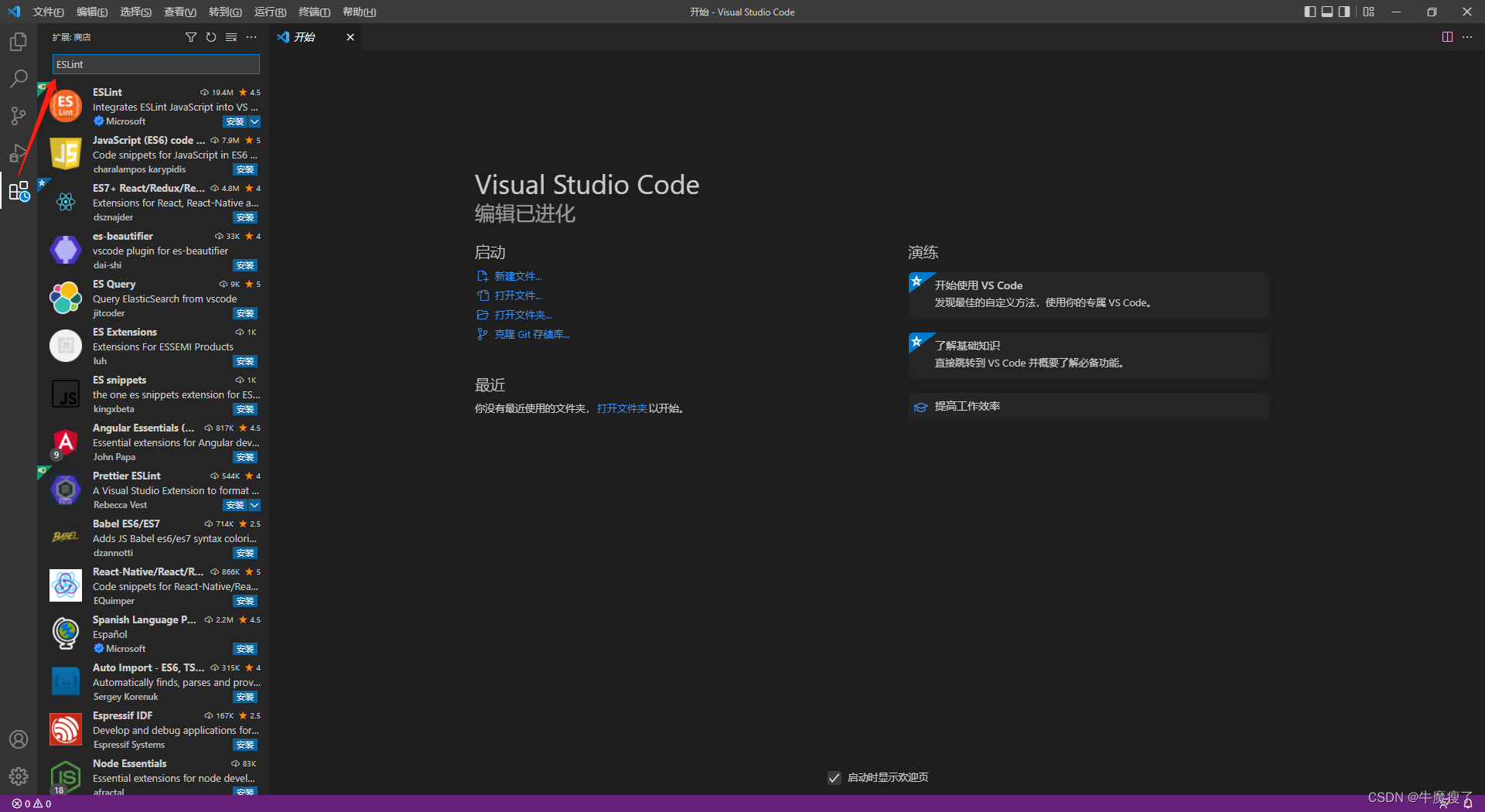
Task: Open the 选择(S) menu
Action: click(136, 12)
